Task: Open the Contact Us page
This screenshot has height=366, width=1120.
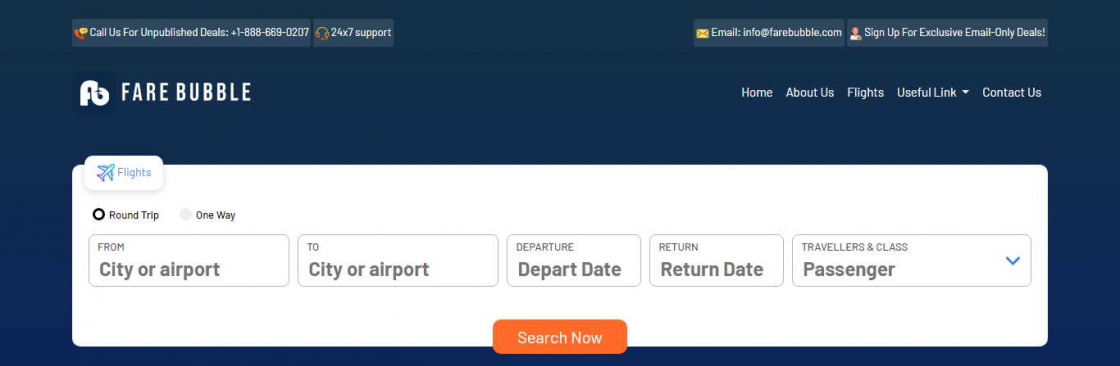Action: pyautogui.click(x=1011, y=92)
